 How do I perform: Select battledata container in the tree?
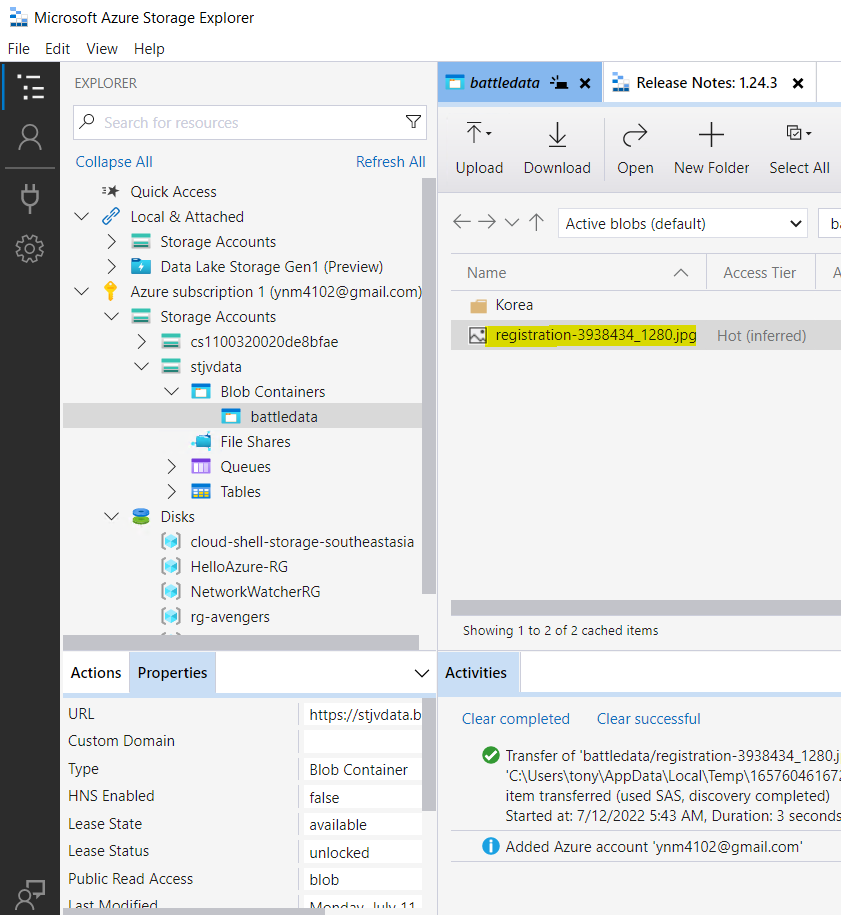(242, 416)
